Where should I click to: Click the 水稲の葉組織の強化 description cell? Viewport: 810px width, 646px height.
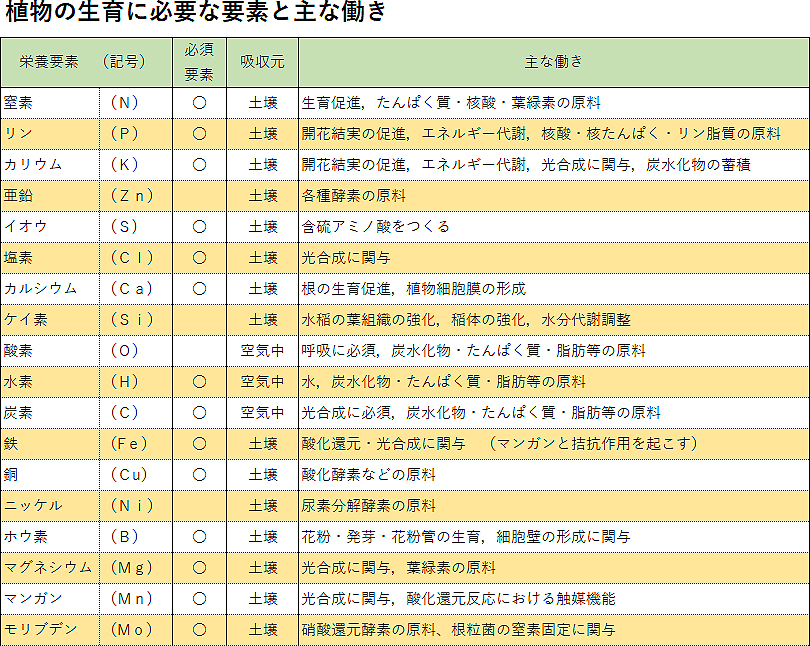[x=554, y=320]
